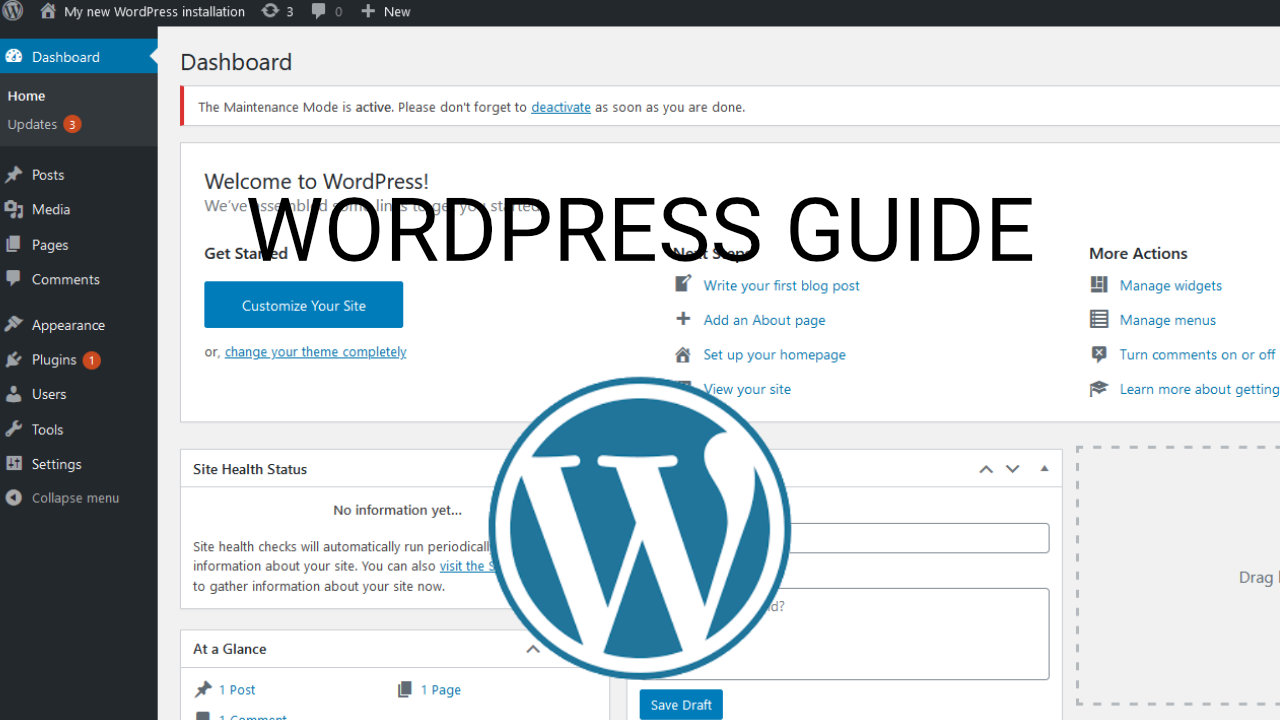
Task: Click the updates refresh icon in admin bar
Action: point(270,12)
